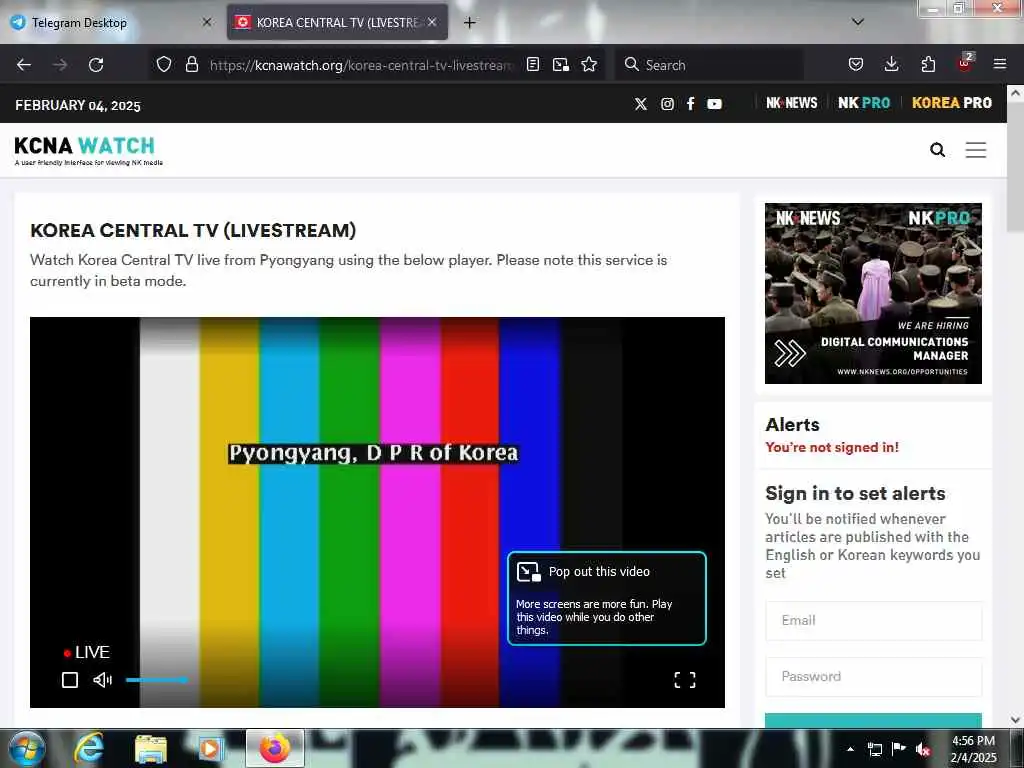
Task: Open the network tray icon
Action: coord(874,749)
